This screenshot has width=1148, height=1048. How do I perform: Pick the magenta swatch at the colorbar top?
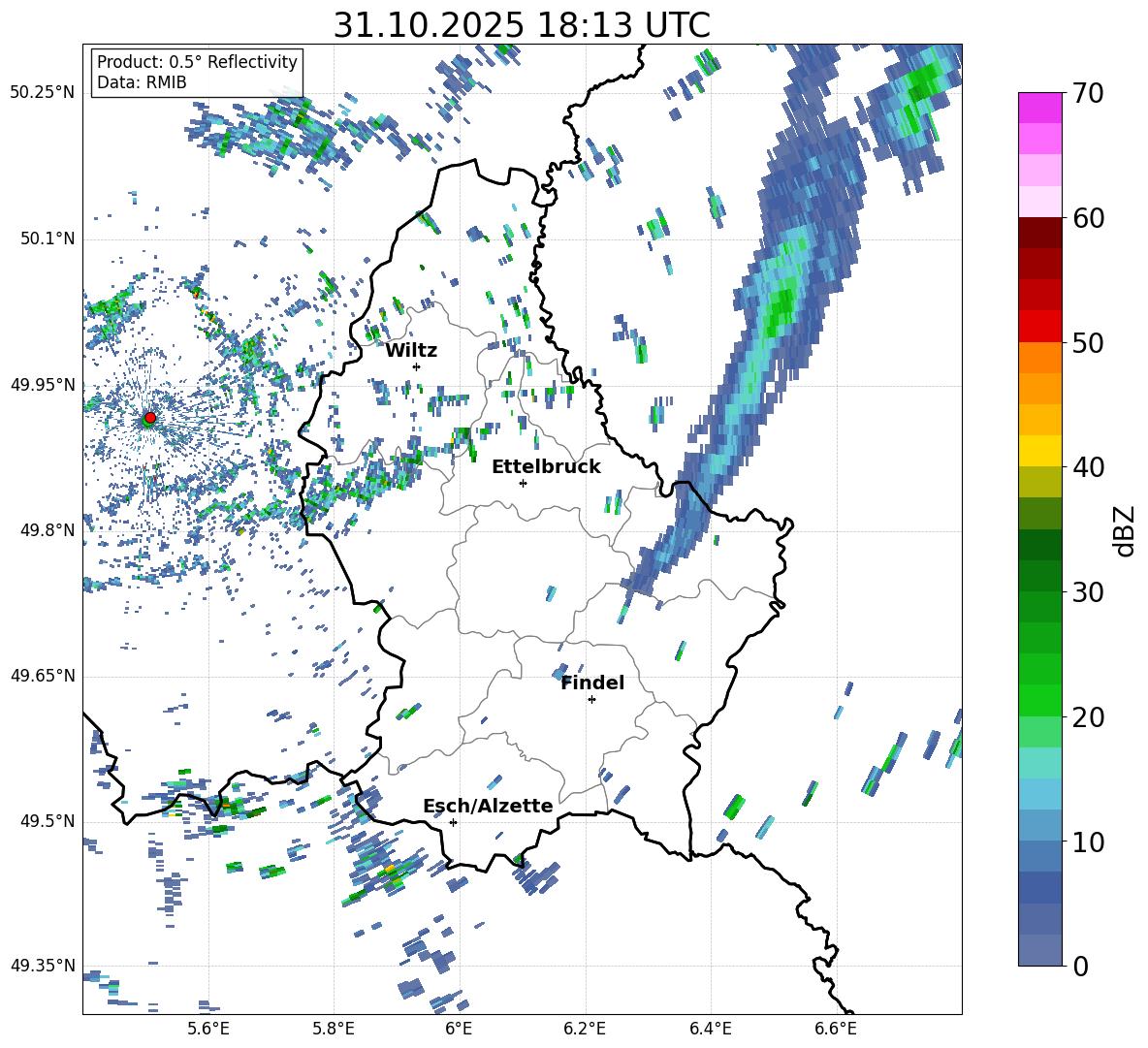1039,108
